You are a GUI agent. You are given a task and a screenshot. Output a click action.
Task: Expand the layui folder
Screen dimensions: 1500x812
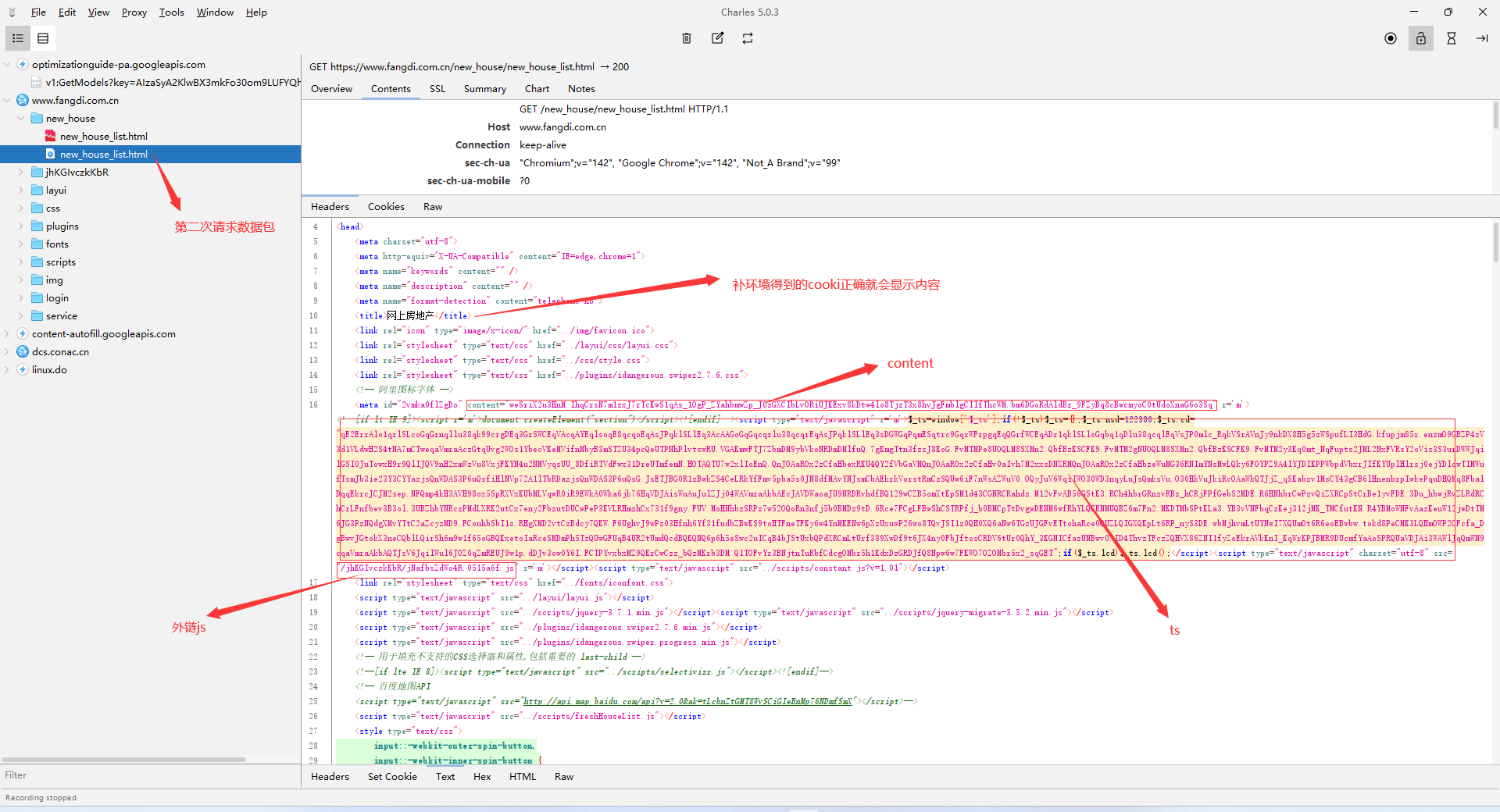pyautogui.click(x=21, y=190)
